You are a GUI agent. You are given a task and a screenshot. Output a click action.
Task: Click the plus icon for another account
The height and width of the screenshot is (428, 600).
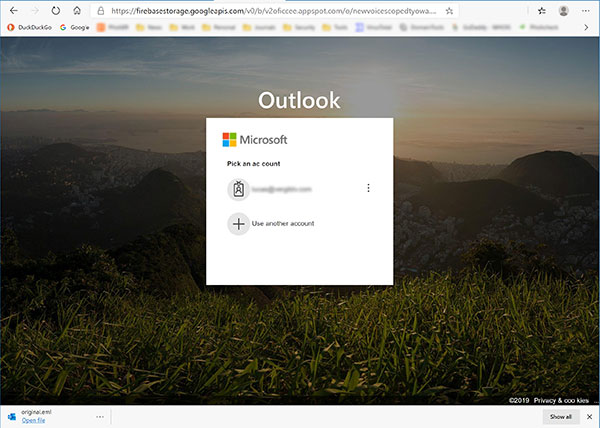pyautogui.click(x=238, y=224)
